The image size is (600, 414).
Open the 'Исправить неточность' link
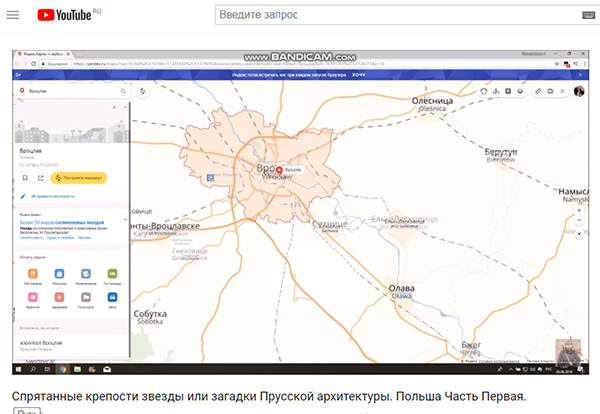53,196
